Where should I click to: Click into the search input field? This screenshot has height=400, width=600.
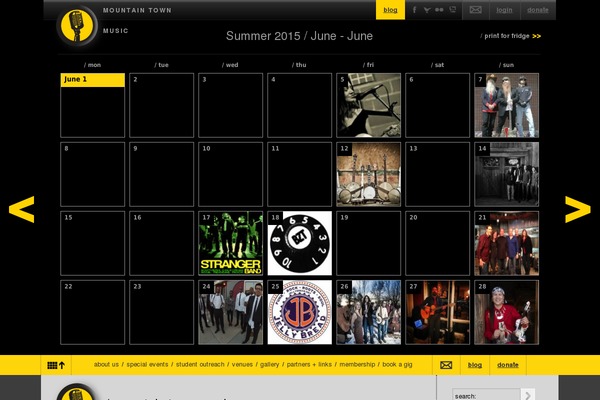point(486,395)
